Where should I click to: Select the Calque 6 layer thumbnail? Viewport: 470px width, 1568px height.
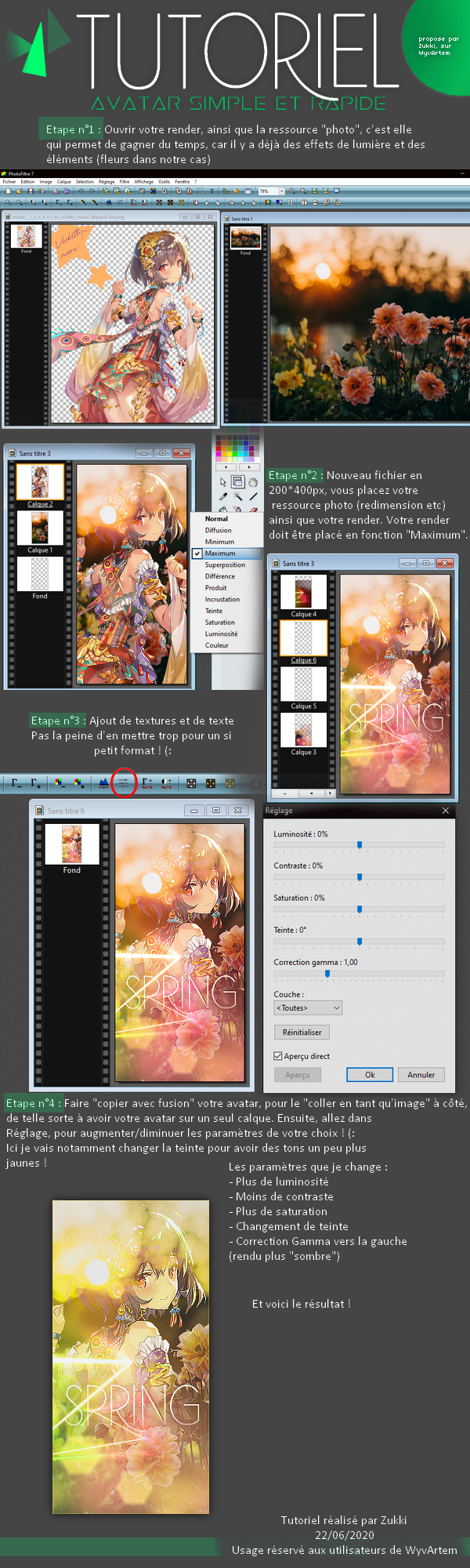coord(303,638)
